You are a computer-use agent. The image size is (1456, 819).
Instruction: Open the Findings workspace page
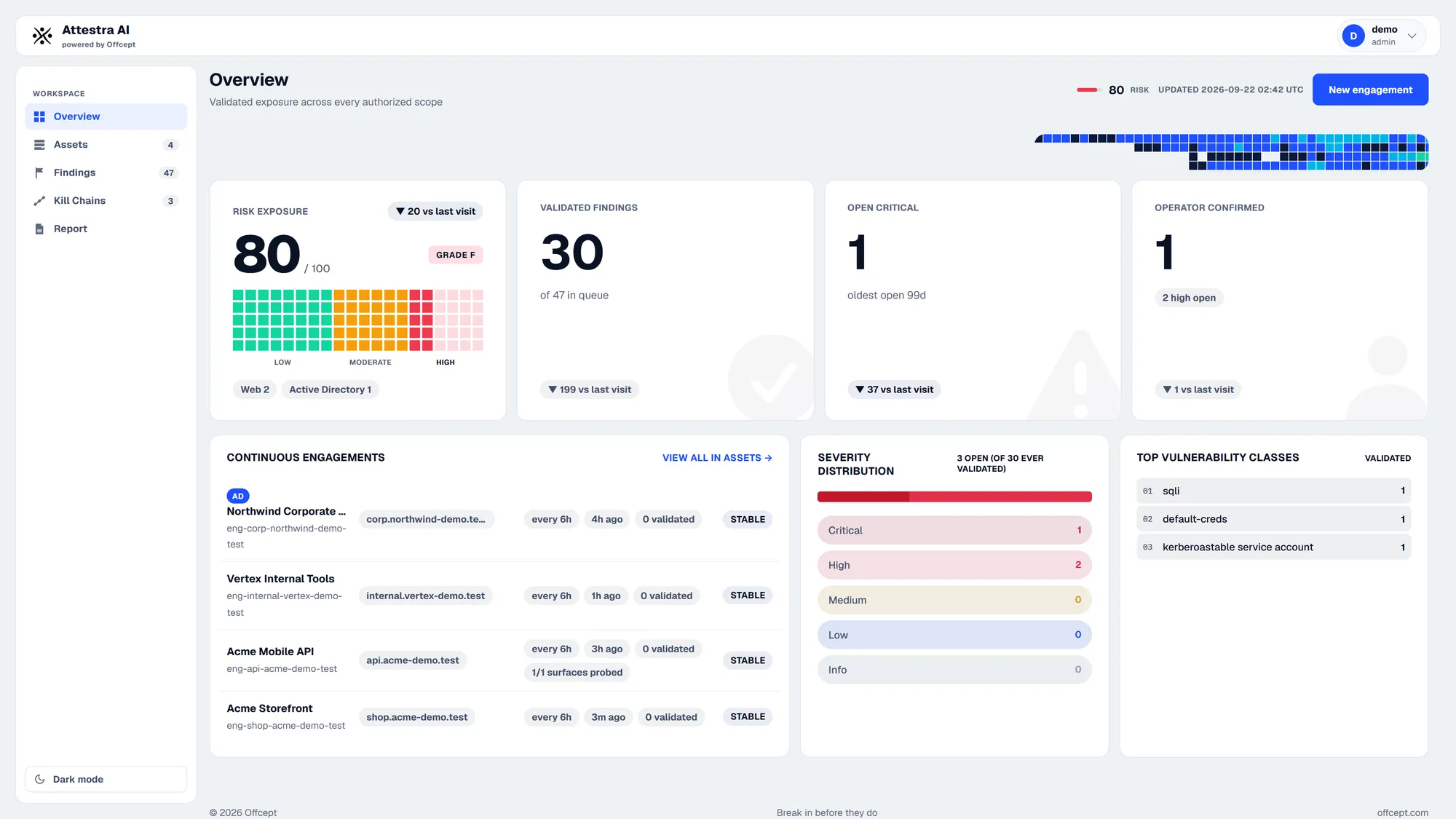(x=106, y=173)
